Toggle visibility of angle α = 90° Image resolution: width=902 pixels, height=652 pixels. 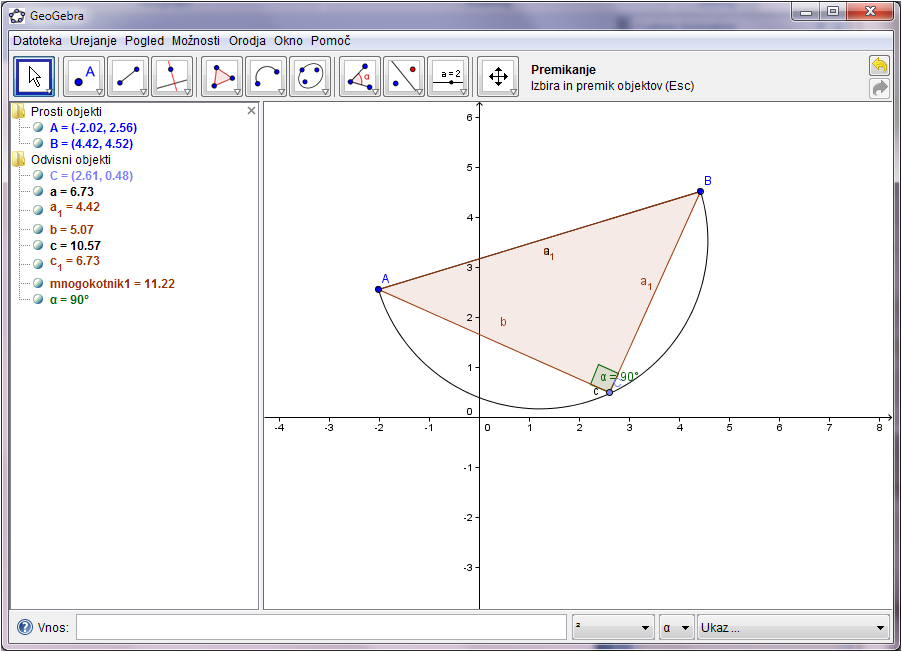coord(38,297)
